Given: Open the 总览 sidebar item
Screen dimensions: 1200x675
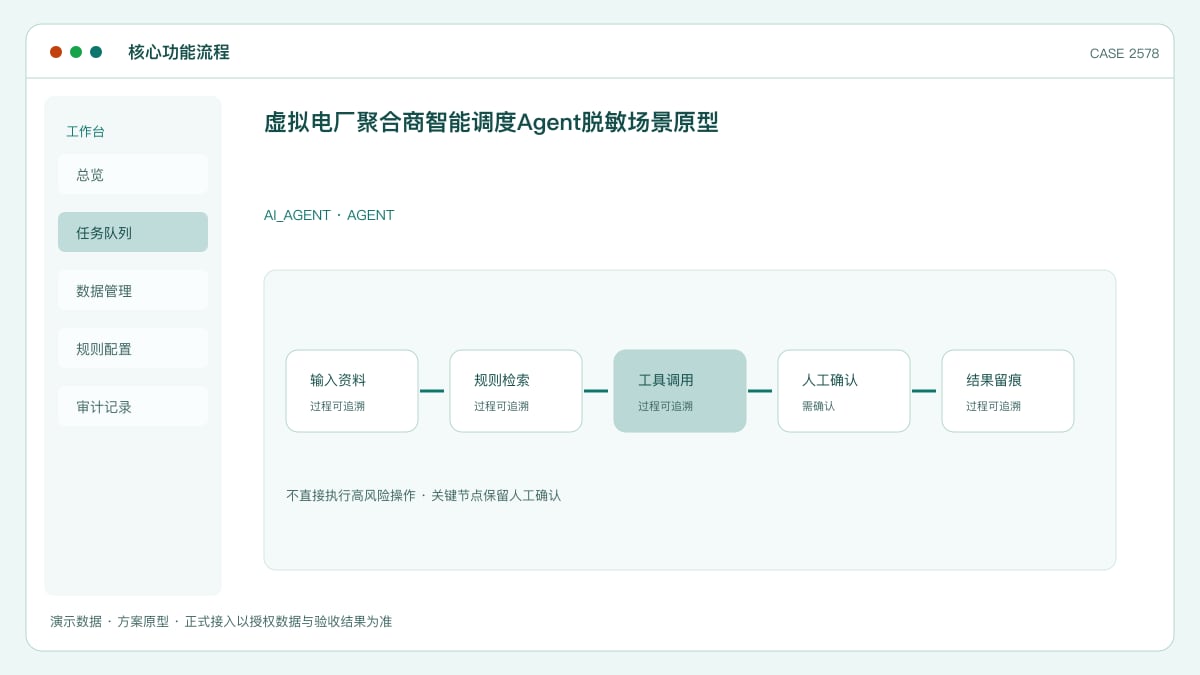Looking at the screenshot, I should pos(133,174).
